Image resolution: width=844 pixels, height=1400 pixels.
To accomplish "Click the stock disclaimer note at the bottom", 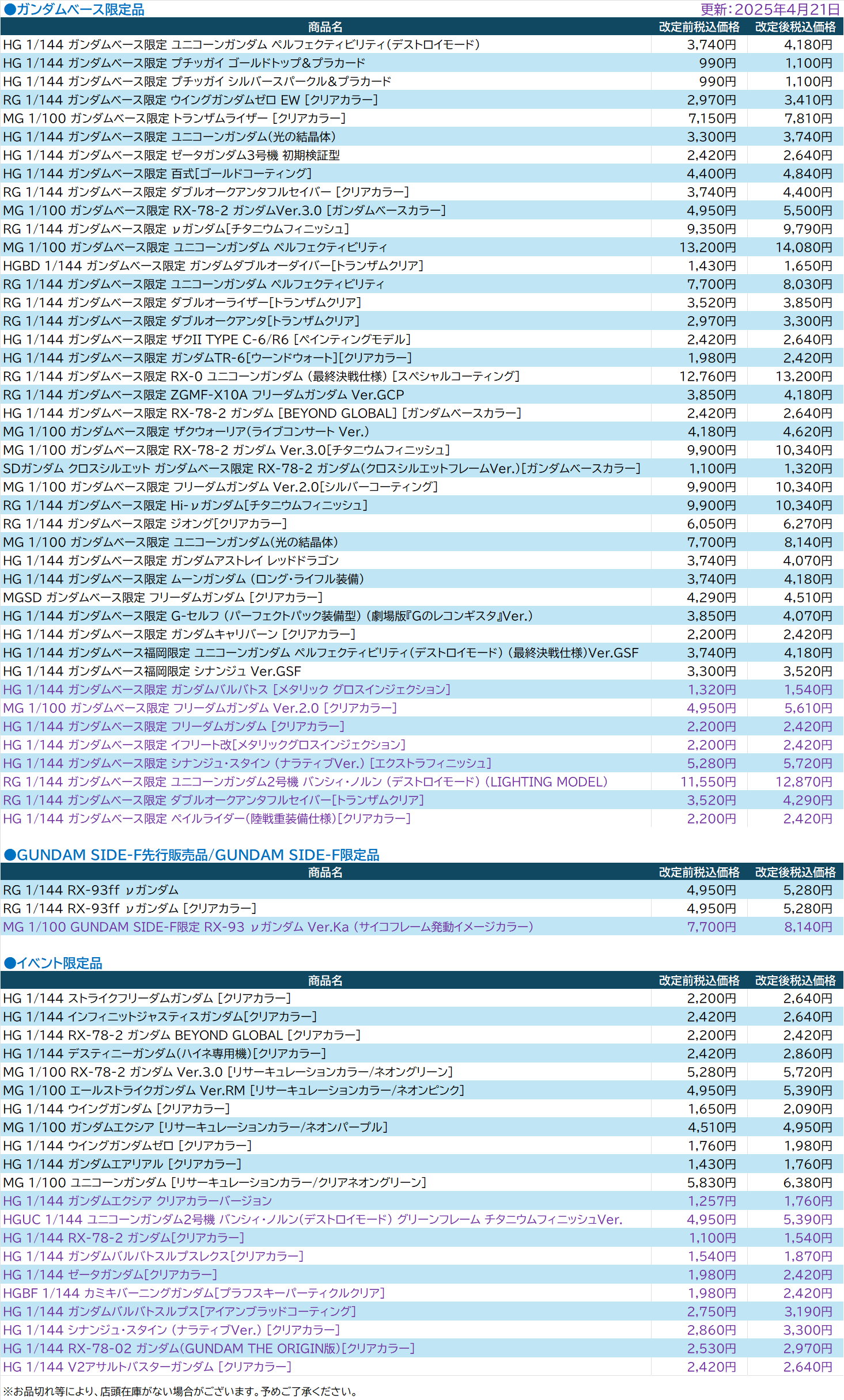I will click(x=180, y=1391).
